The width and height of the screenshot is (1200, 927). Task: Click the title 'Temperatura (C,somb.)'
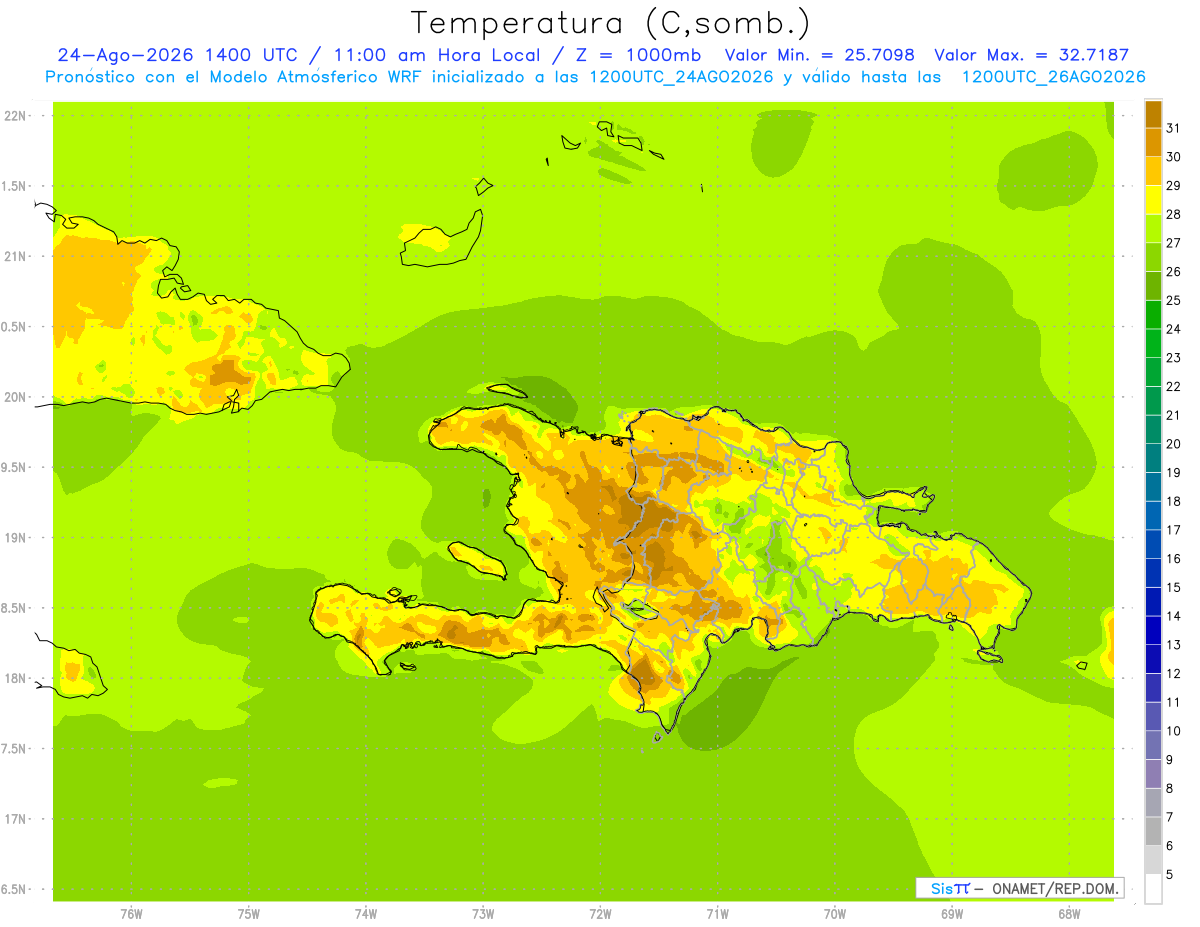tap(610, 23)
